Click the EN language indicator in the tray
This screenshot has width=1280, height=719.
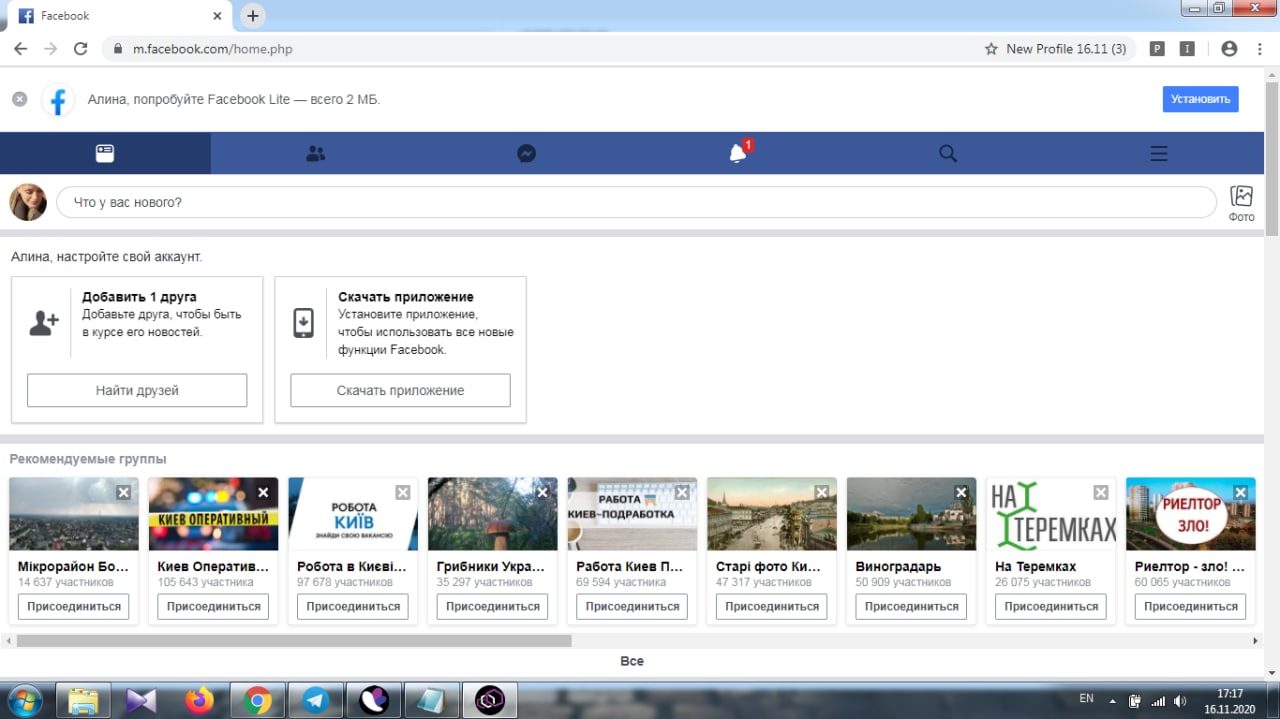point(1087,698)
